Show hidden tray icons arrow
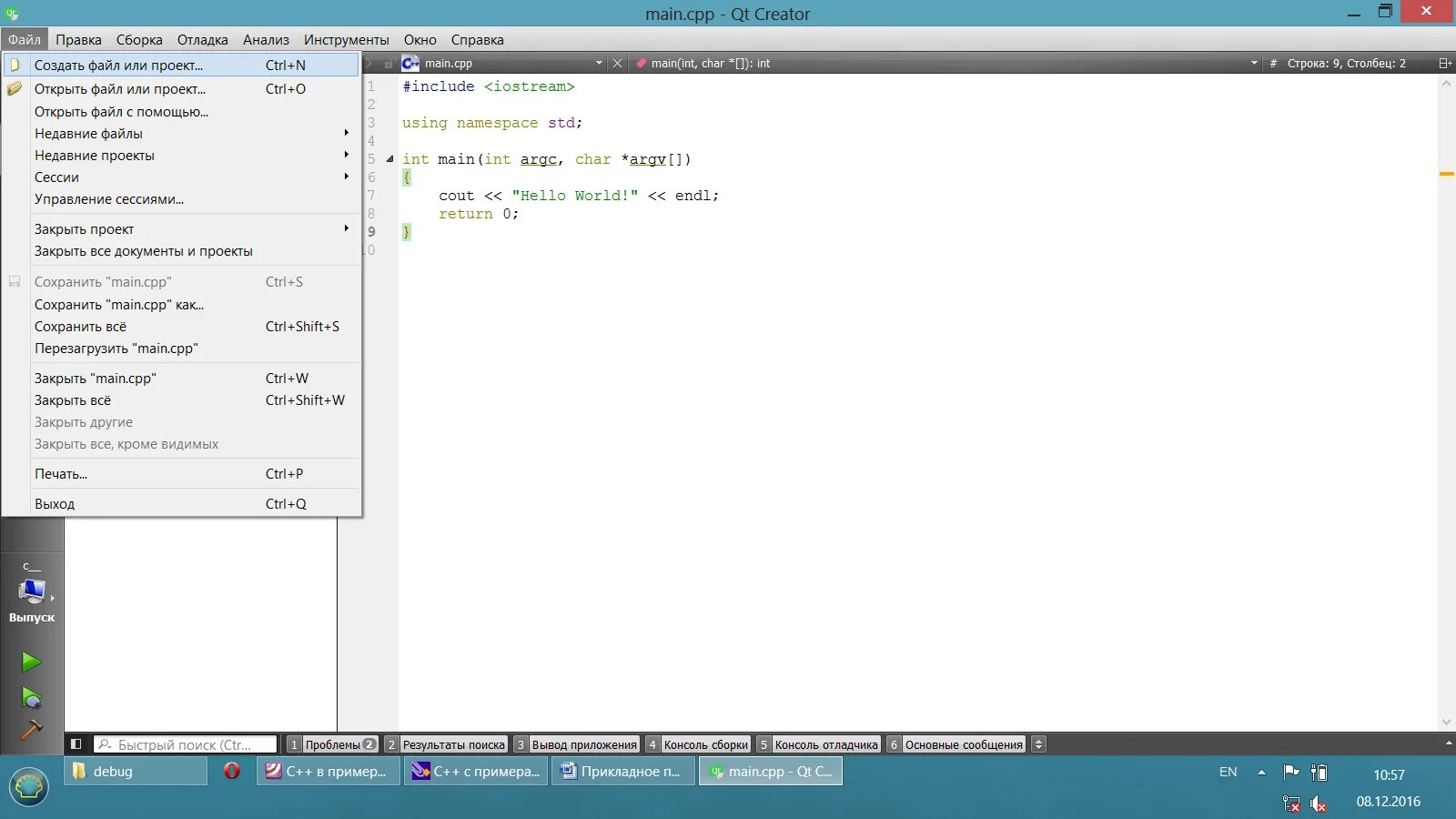 tap(1261, 772)
